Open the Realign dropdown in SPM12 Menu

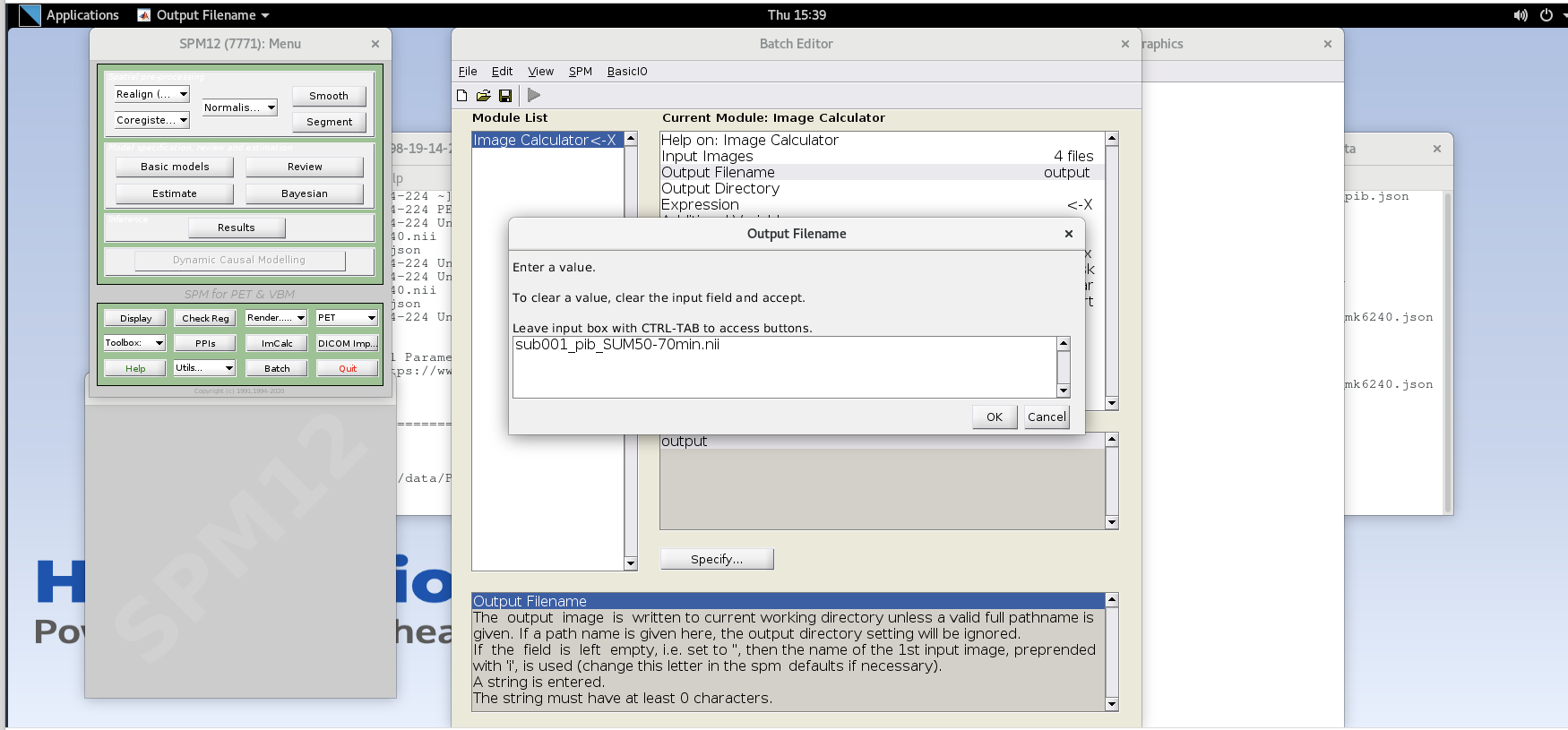[151, 94]
